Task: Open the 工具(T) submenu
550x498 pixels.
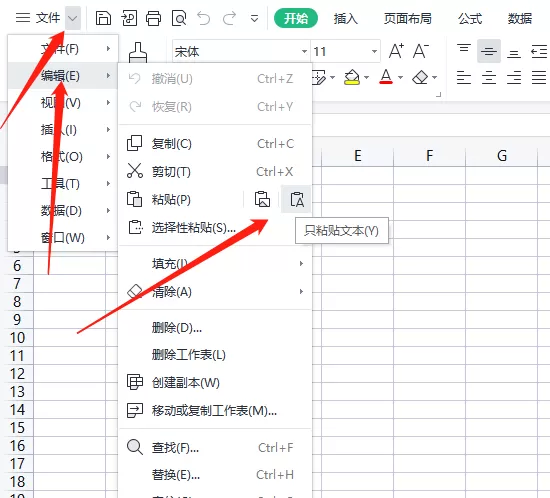Action: coord(62,183)
